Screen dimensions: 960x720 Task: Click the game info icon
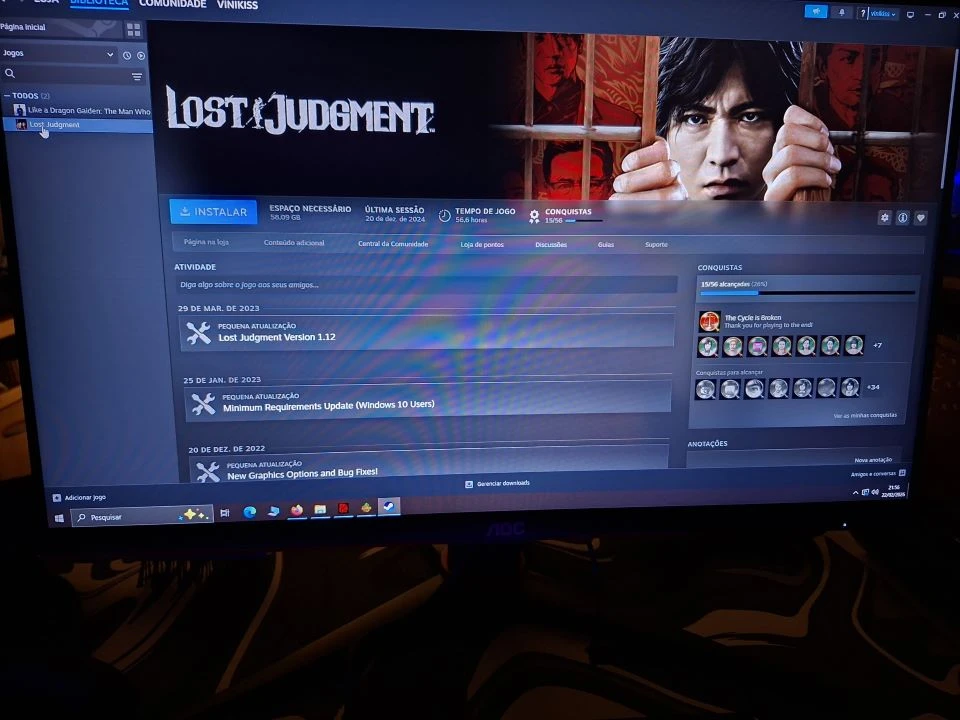902,218
